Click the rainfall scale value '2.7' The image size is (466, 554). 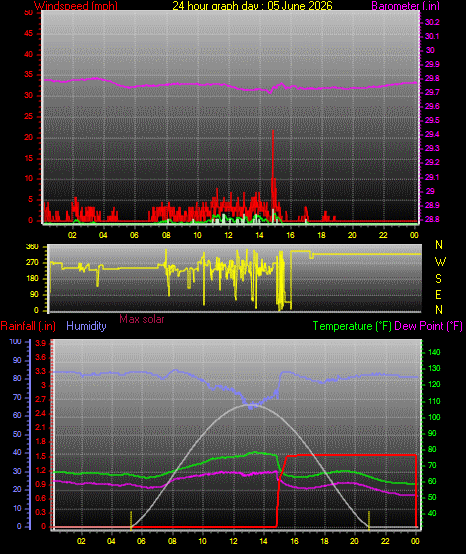(41, 400)
